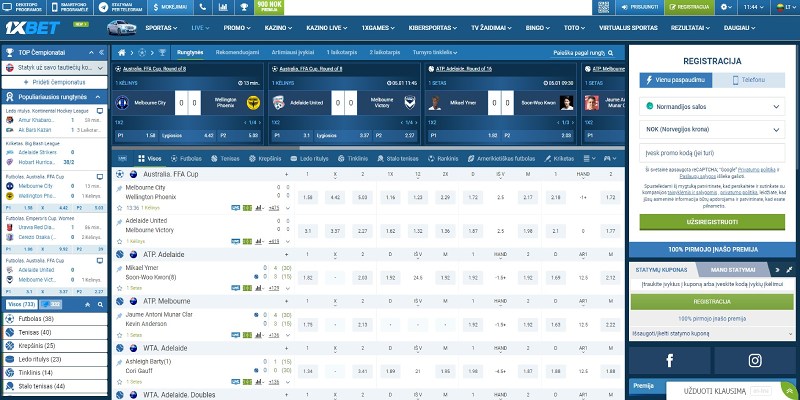Image resolution: width=800 pixels, height=400 pixels.
Task: Toggle the live filter showing 332
Action: tap(51, 305)
